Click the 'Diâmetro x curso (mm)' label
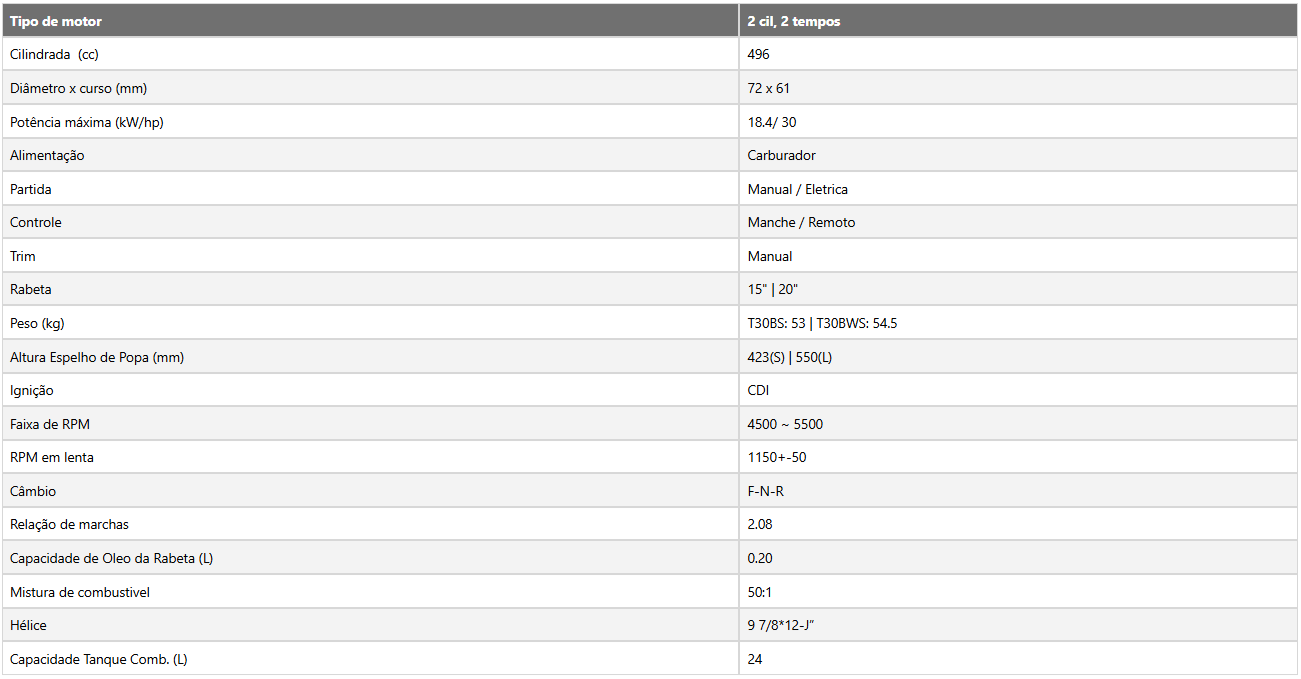The height and width of the screenshot is (679, 1301). tap(78, 88)
